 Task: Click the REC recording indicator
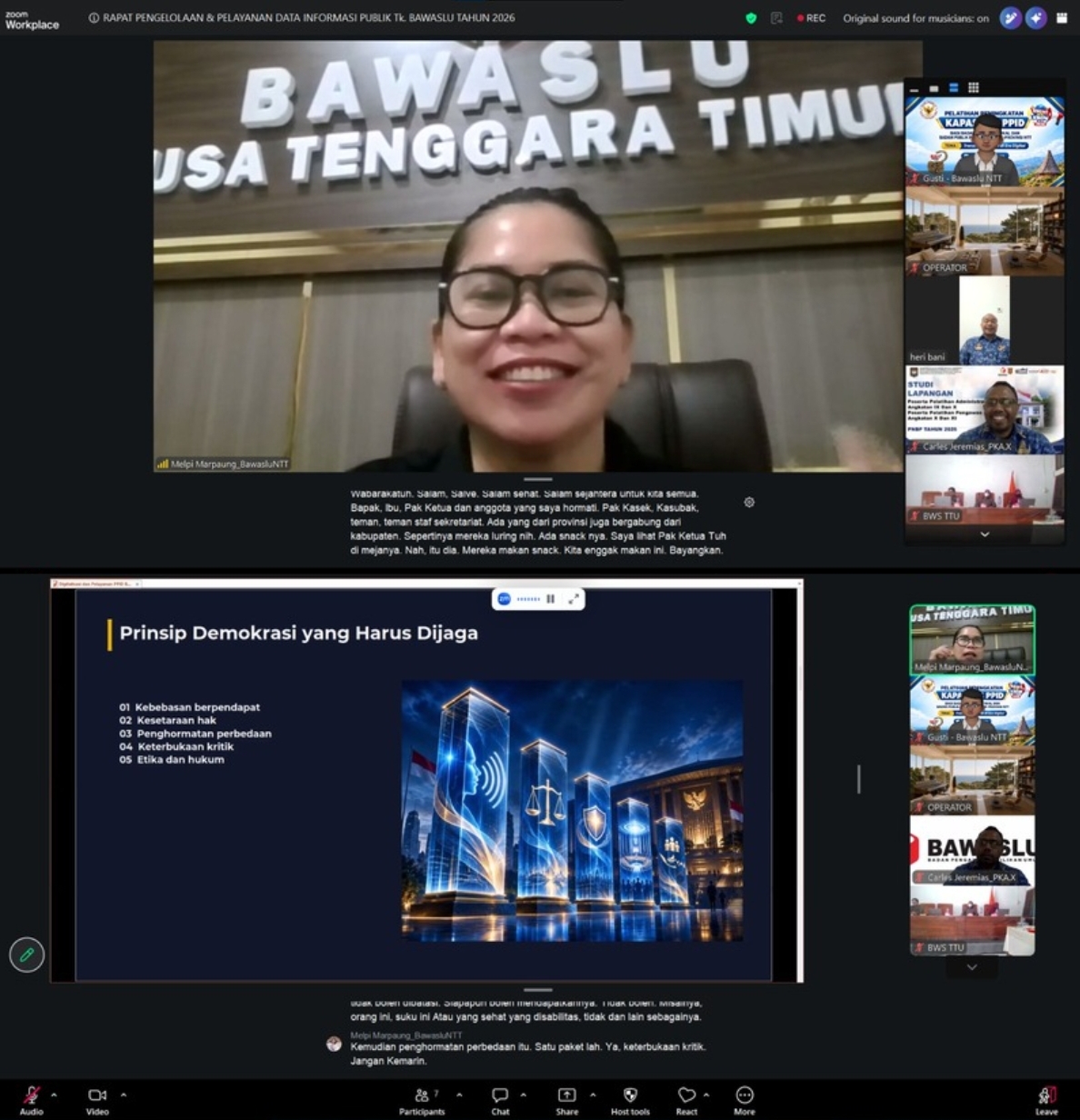pyautogui.click(x=811, y=18)
